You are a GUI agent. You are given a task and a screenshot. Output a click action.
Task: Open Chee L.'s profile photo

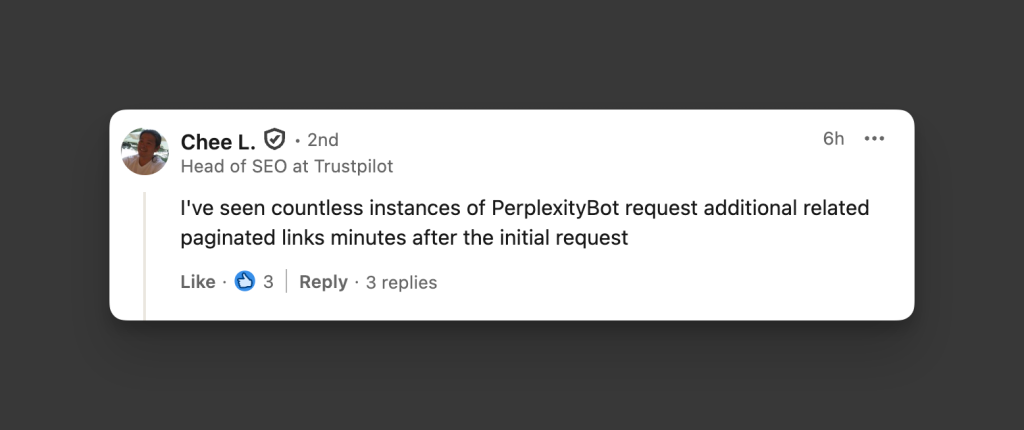(x=145, y=152)
